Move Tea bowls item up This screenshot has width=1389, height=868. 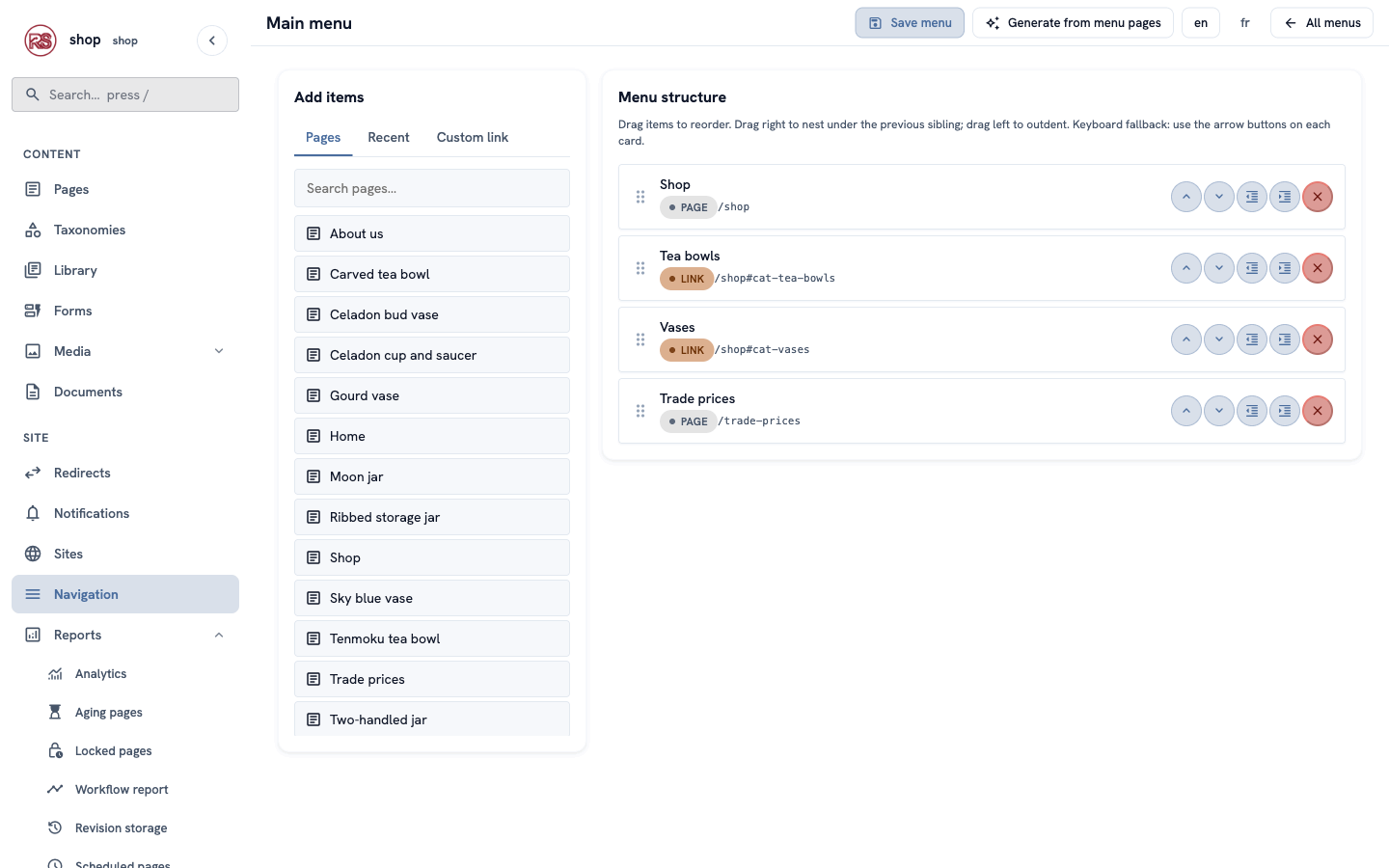[1186, 268]
